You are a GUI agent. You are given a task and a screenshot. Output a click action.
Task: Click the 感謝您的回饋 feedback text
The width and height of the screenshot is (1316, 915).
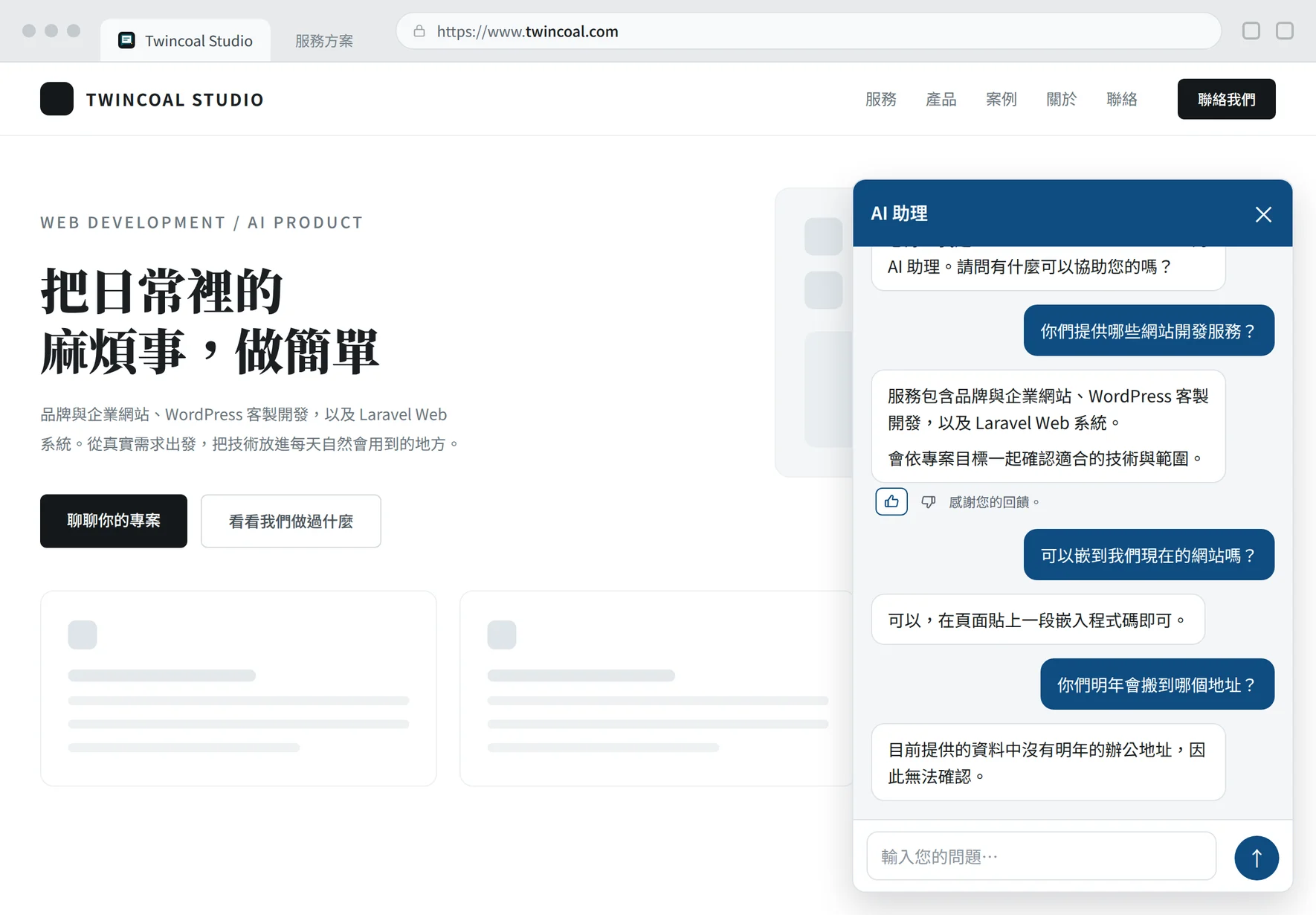tap(994, 502)
